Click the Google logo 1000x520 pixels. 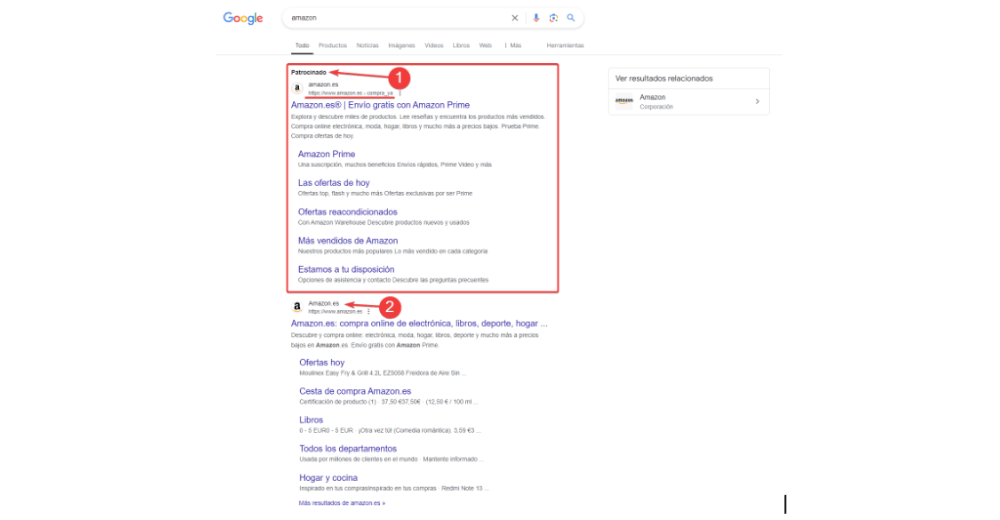[243, 19]
